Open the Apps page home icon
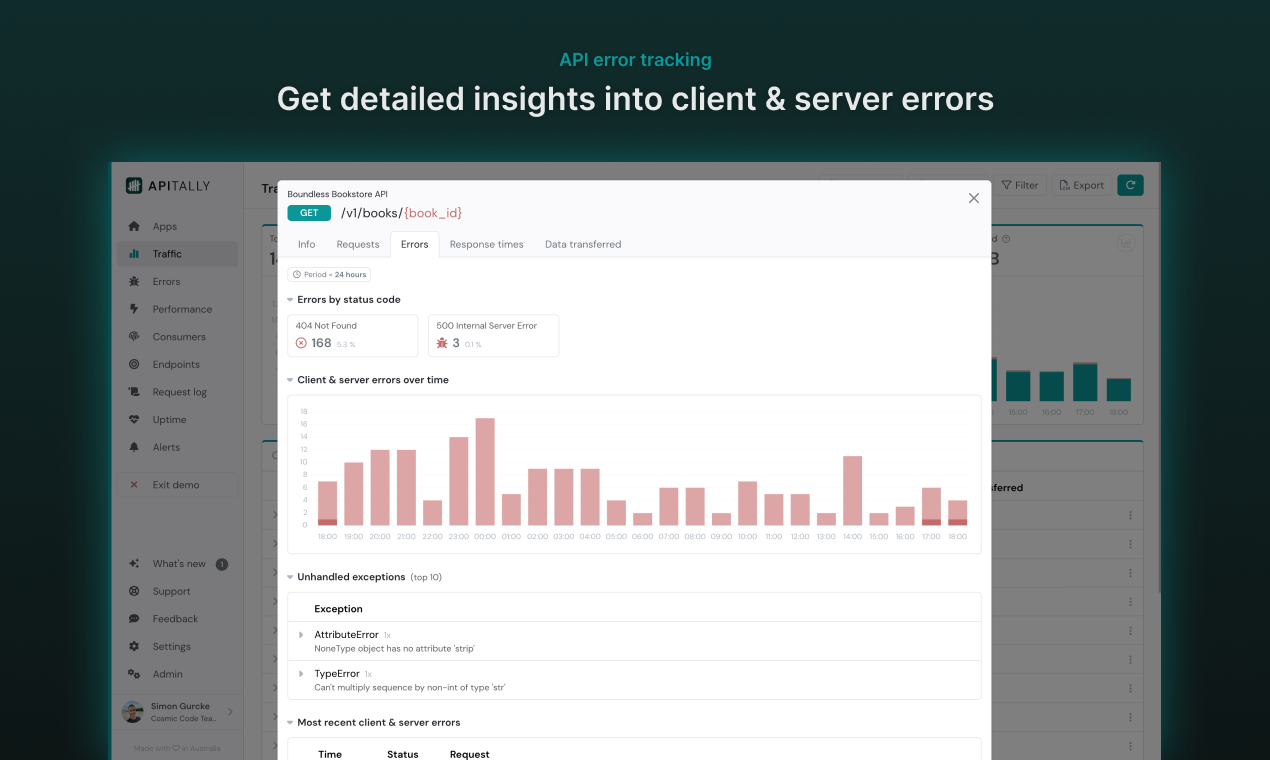 pyautogui.click(x=134, y=226)
